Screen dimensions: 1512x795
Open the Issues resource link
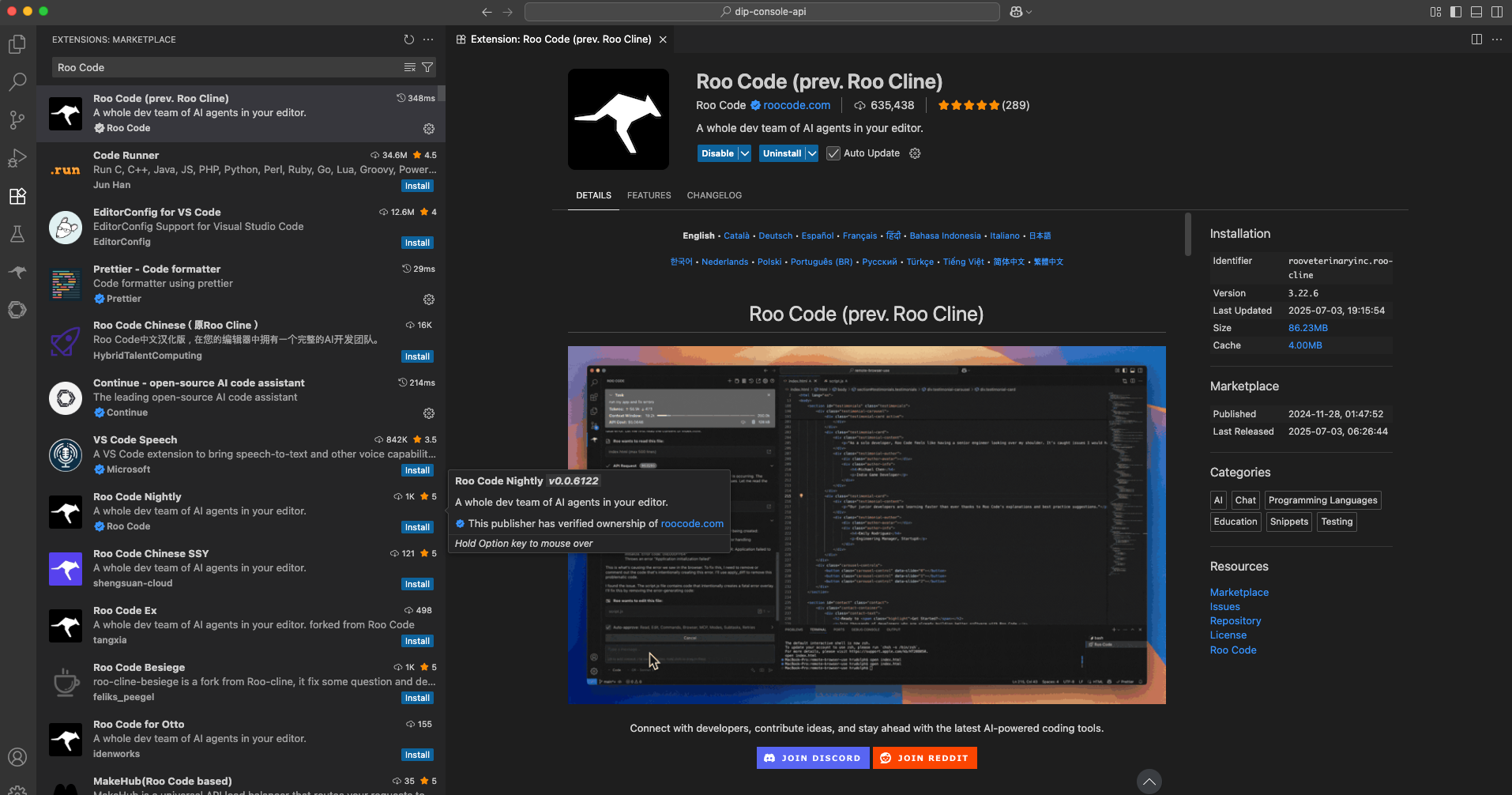click(1225, 607)
